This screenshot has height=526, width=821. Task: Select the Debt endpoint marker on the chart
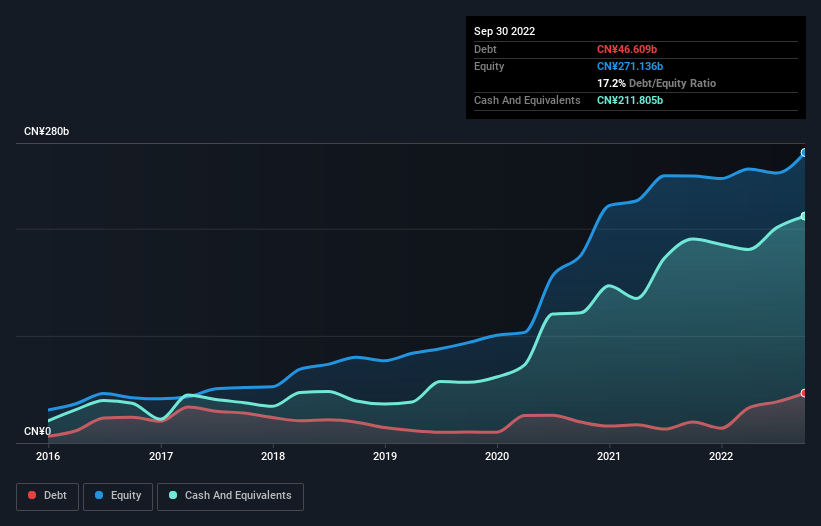click(x=804, y=393)
